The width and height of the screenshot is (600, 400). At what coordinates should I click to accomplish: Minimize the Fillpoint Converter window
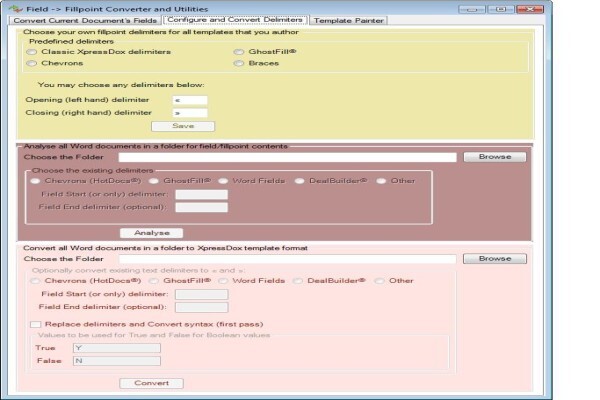coord(472,9)
